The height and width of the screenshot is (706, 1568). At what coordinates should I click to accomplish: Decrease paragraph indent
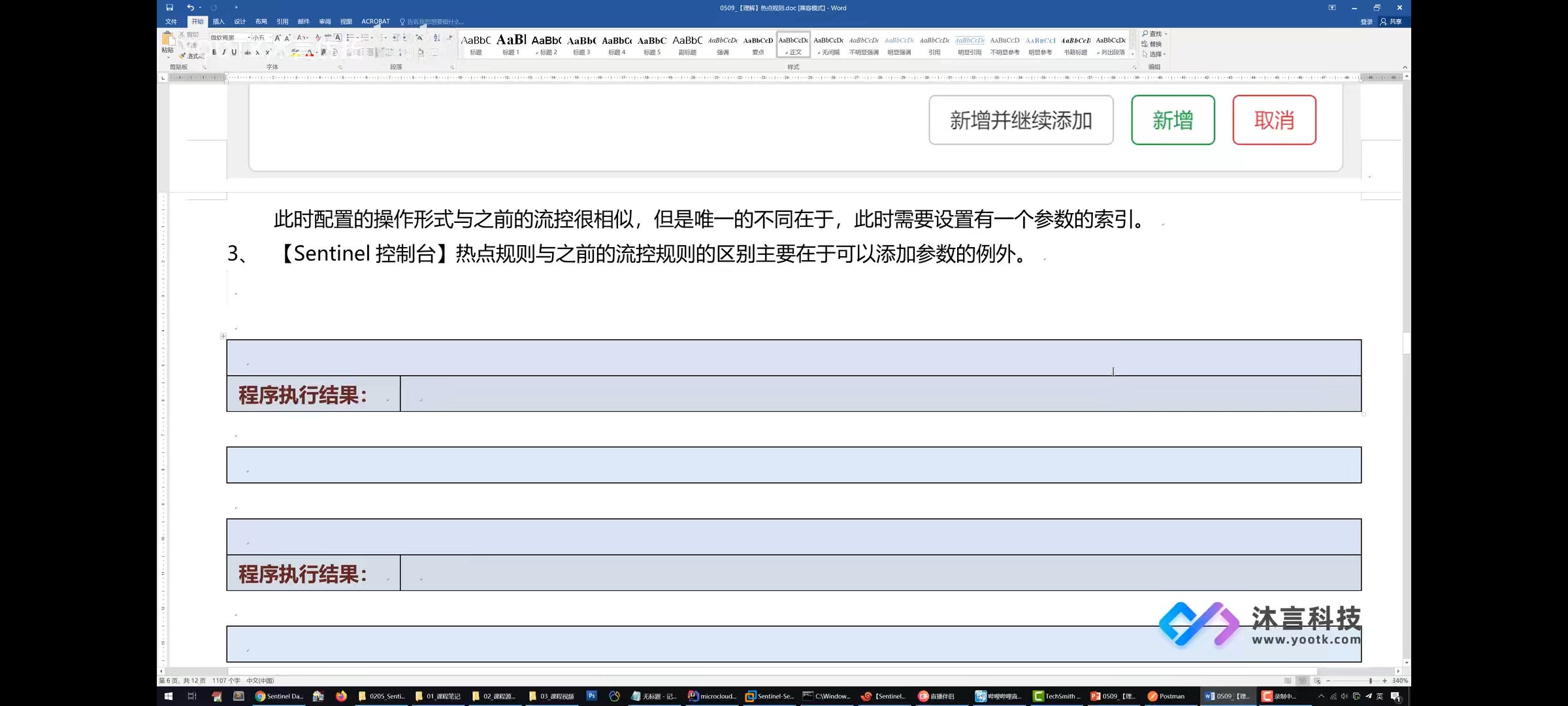(x=397, y=38)
